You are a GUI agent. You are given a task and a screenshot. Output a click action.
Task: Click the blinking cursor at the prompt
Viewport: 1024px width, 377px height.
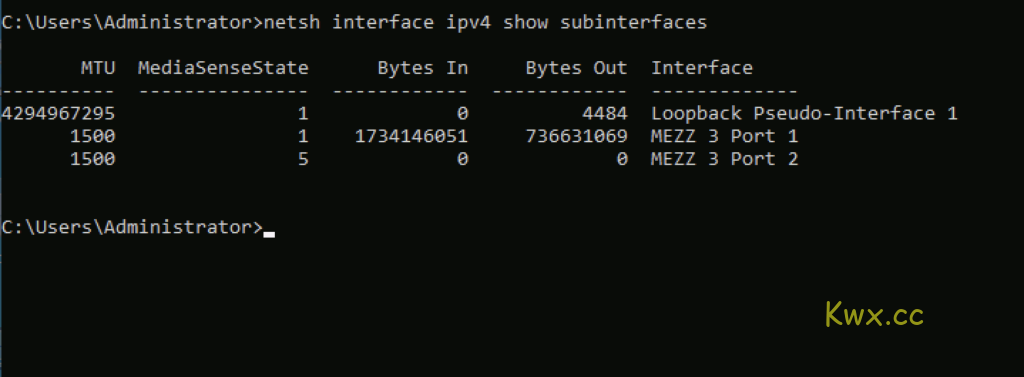[269, 234]
